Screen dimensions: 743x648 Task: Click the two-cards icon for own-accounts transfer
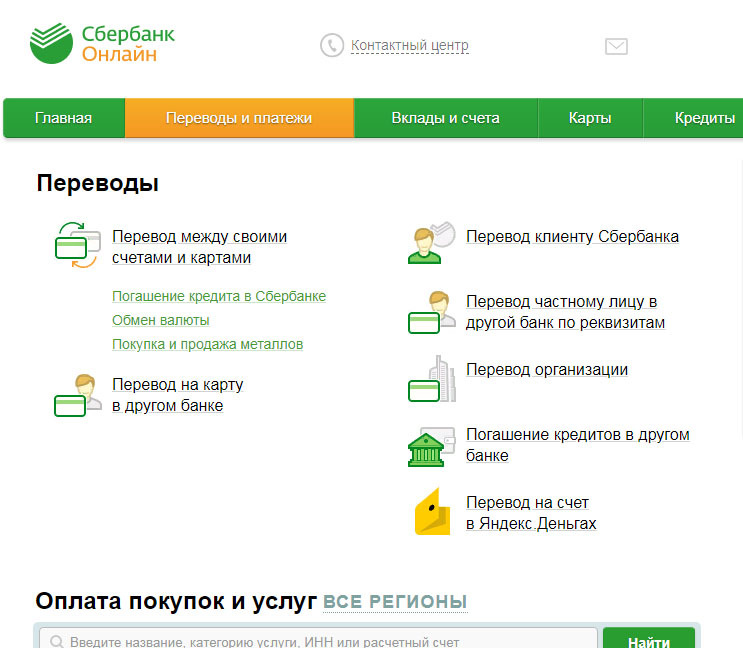point(78,245)
